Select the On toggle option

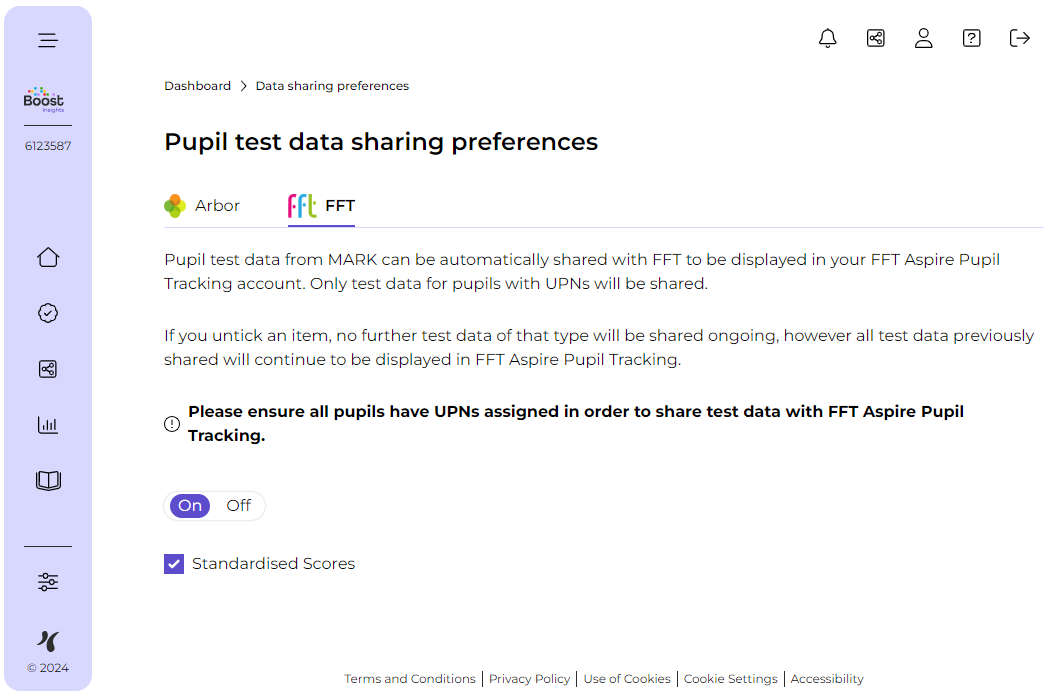pyautogui.click(x=190, y=506)
